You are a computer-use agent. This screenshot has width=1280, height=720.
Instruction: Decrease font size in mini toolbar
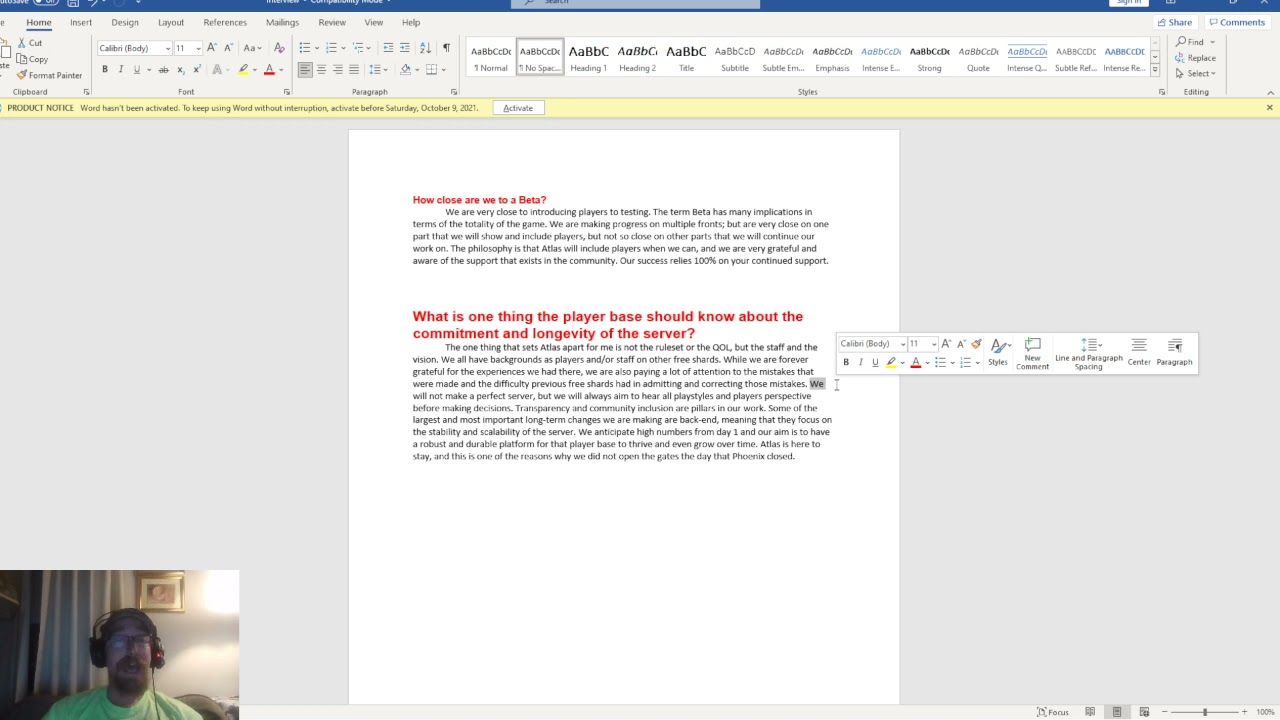pyautogui.click(x=961, y=344)
